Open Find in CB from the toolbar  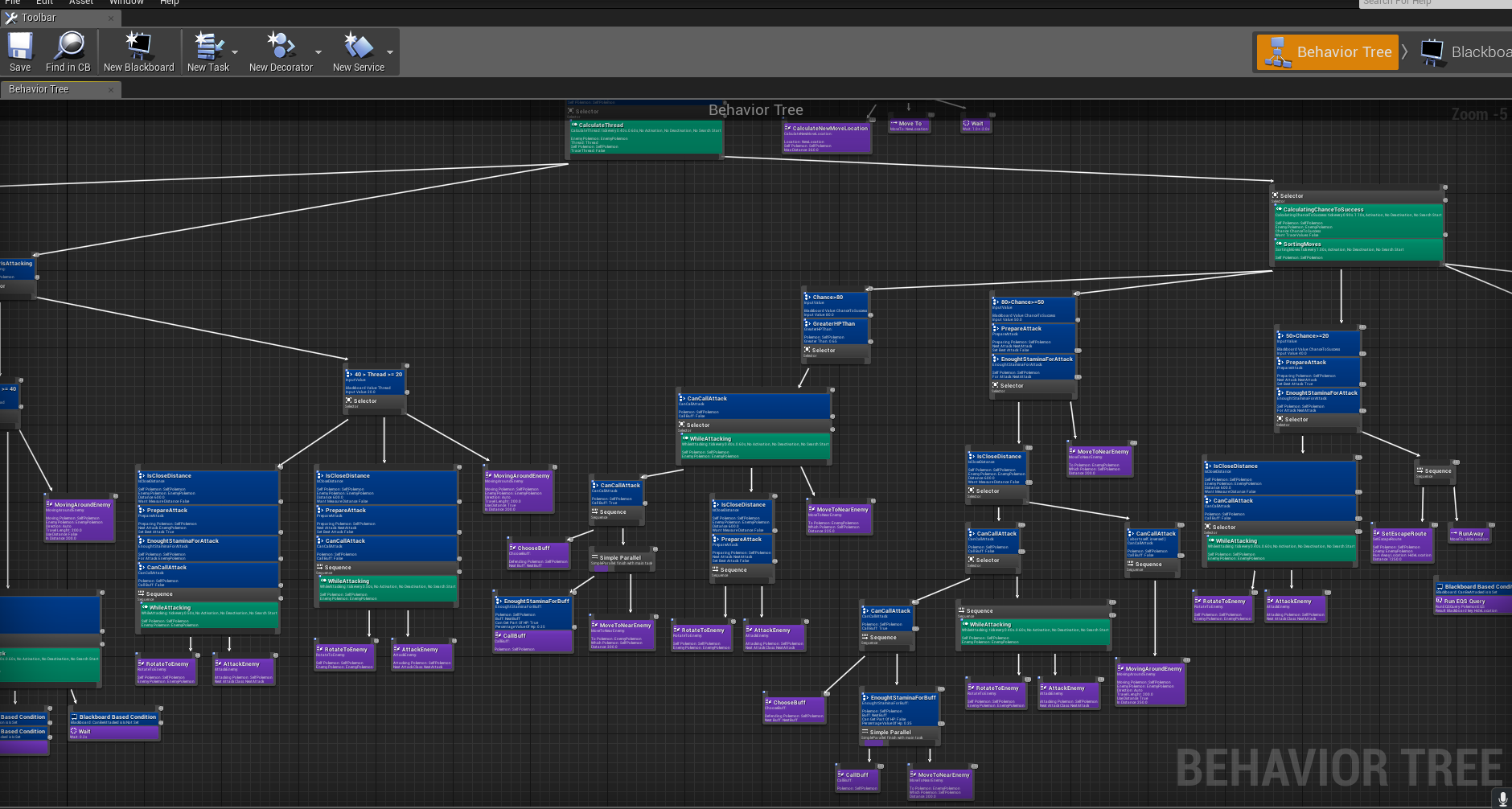coord(68,52)
